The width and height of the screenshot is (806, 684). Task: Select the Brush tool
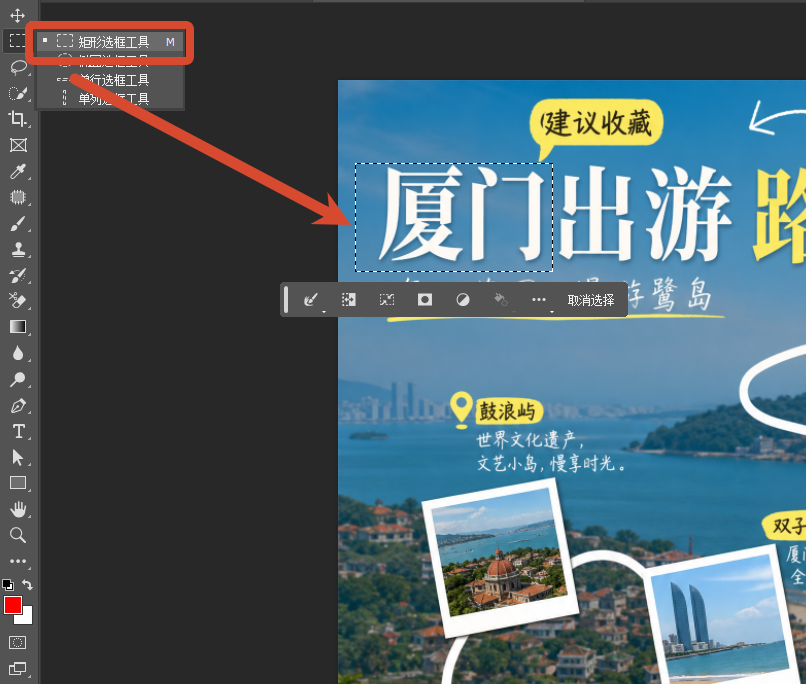click(18, 224)
